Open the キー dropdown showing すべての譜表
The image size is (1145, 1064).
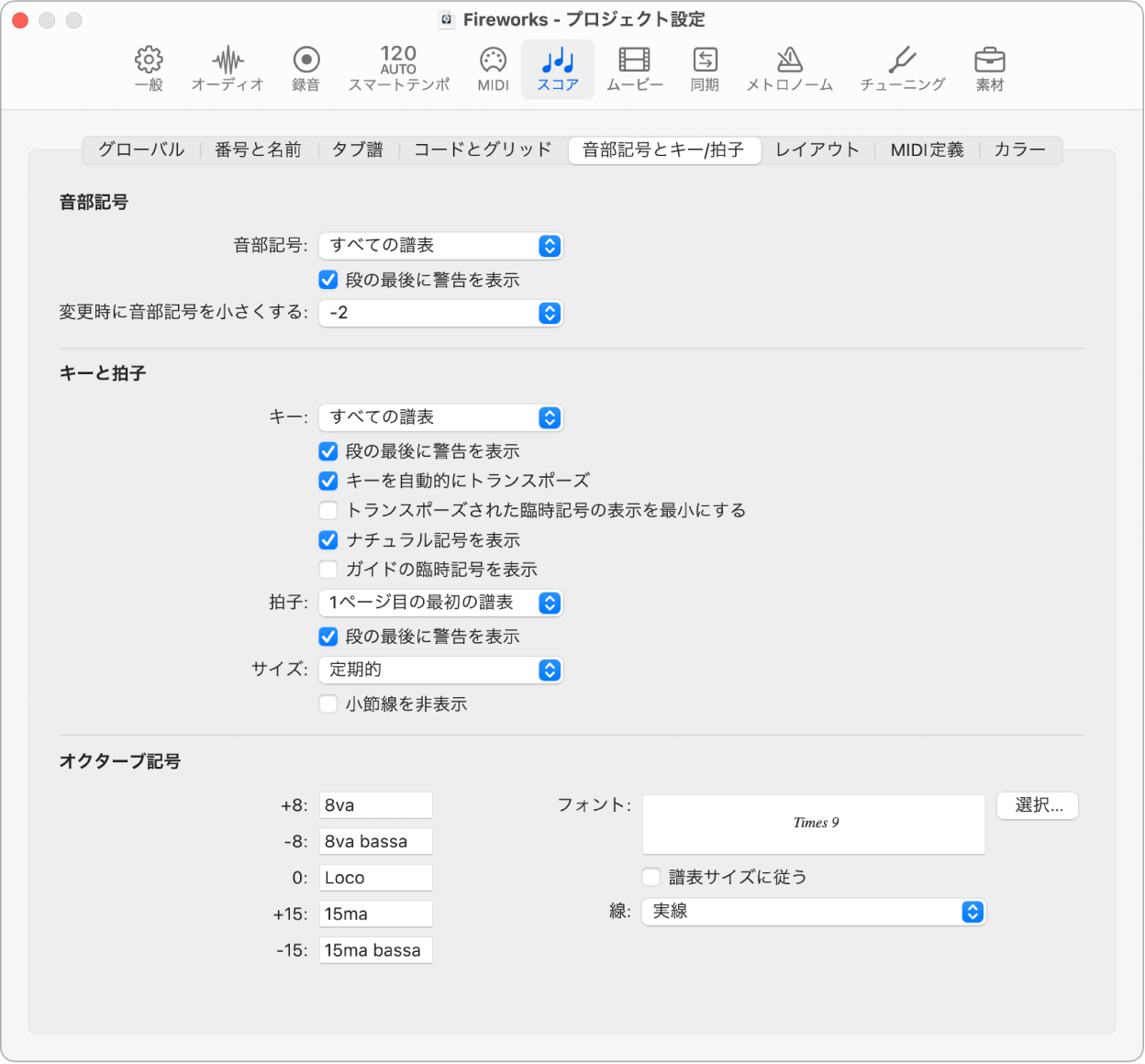(x=440, y=417)
